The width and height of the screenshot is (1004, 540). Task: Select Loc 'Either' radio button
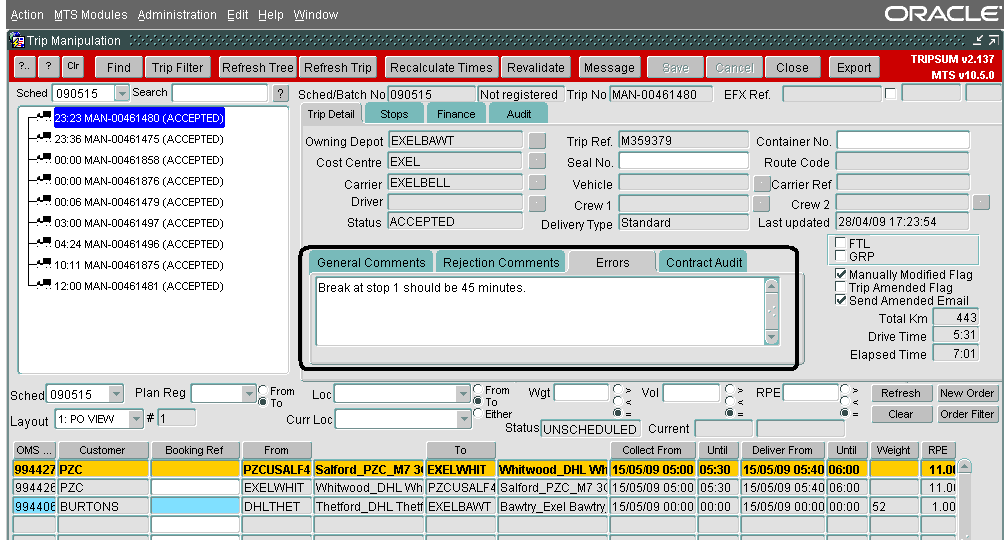[x=477, y=414]
